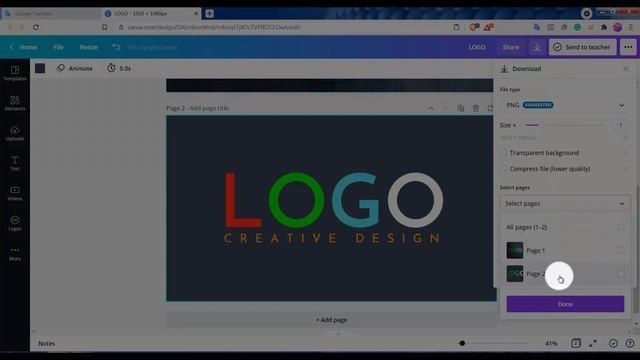
Task: Open the More sidebar options
Action: click(x=15, y=253)
